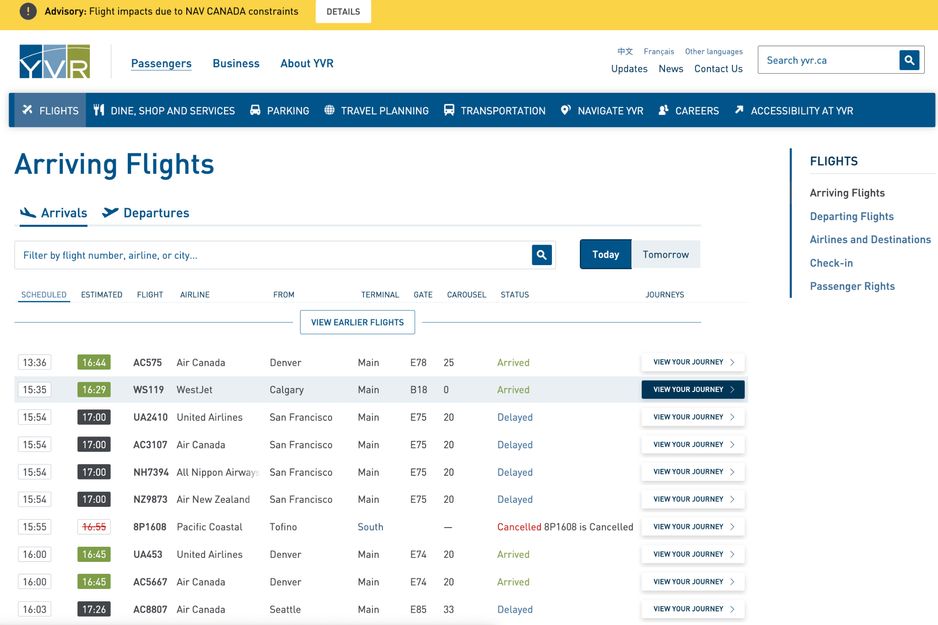The width and height of the screenshot is (938, 625).
Task: Select the Today date toggle
Action: [605, 255]
